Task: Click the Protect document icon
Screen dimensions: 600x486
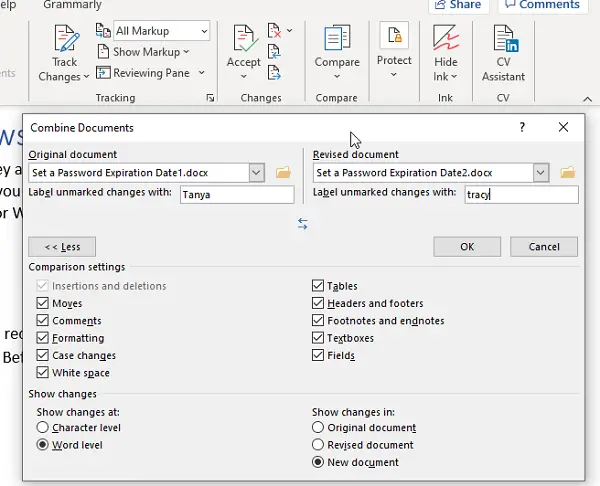Action: (x=394, y=35)
